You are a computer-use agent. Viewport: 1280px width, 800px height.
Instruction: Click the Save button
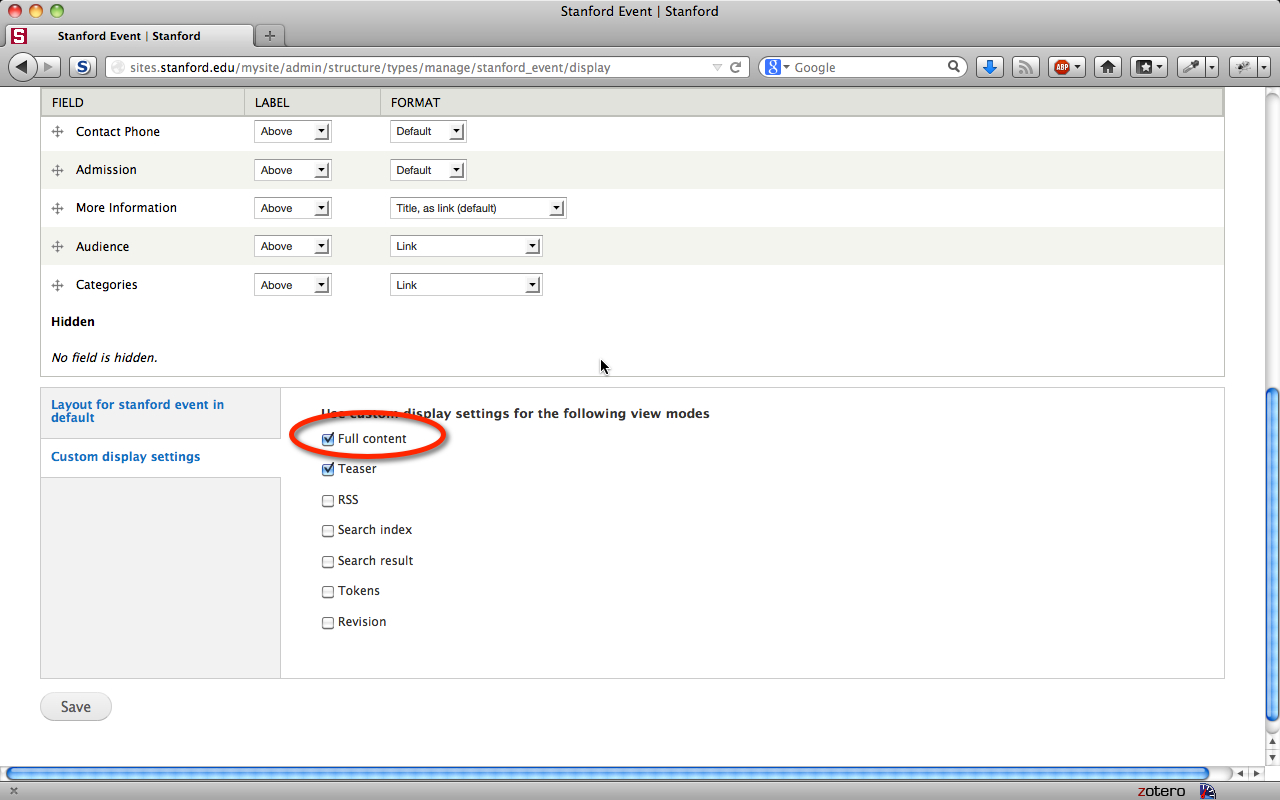(x=76, y=707)
